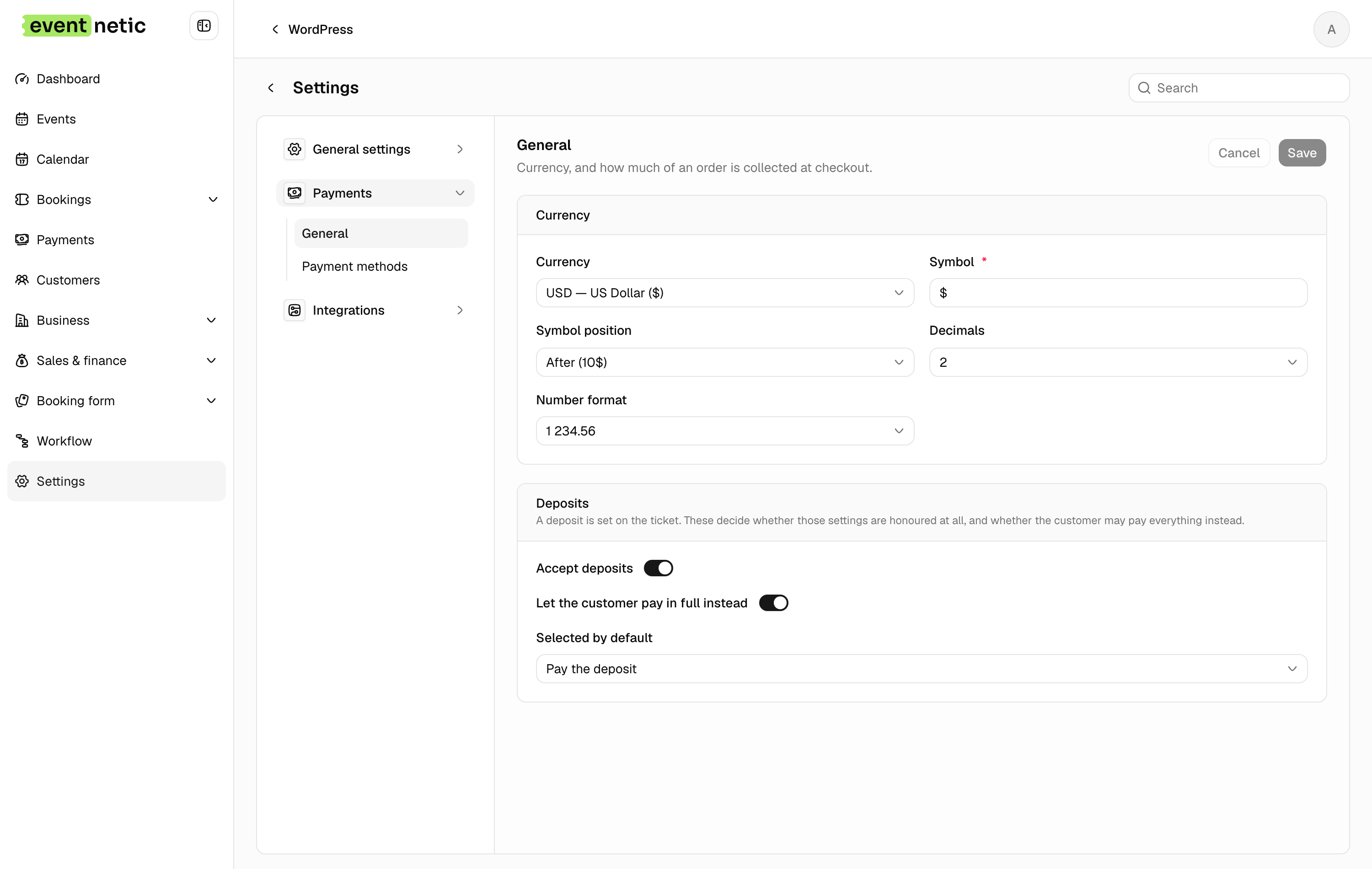Select General under Payments
The height and width of the screenshot is (869, 1372).
coord(381,234)
